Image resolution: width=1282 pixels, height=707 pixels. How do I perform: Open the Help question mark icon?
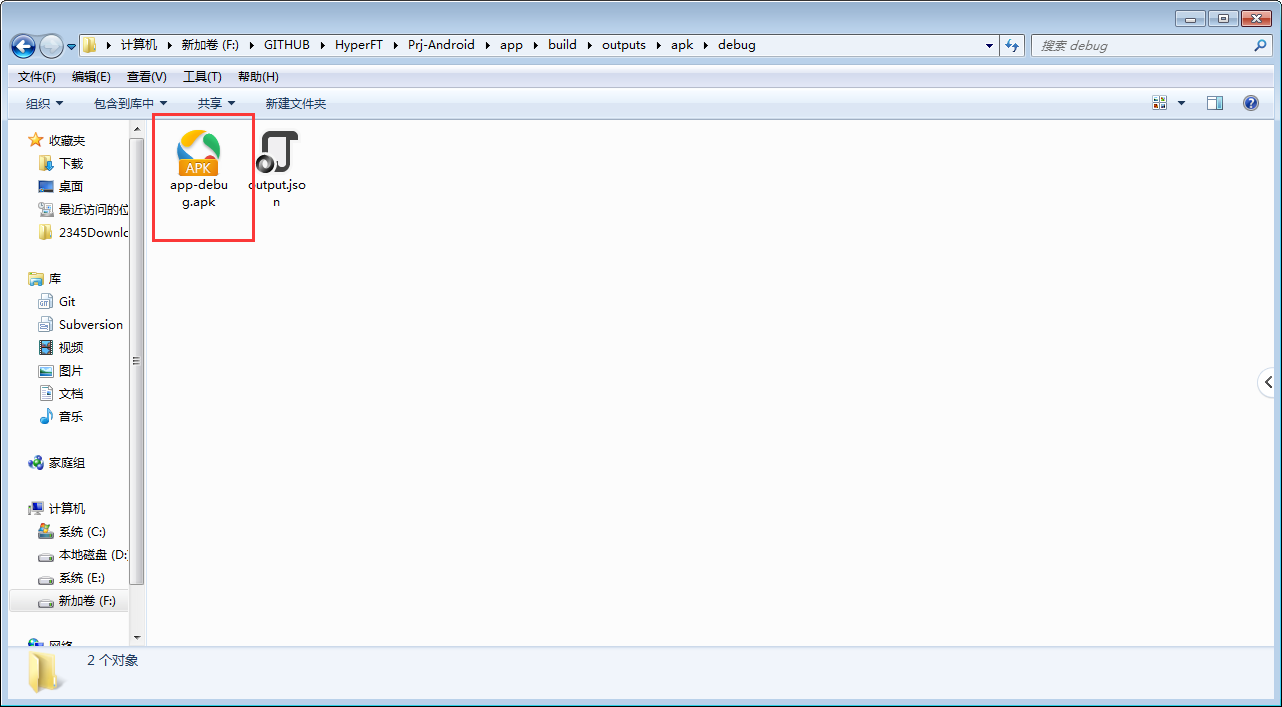[x=1250, y=103]
